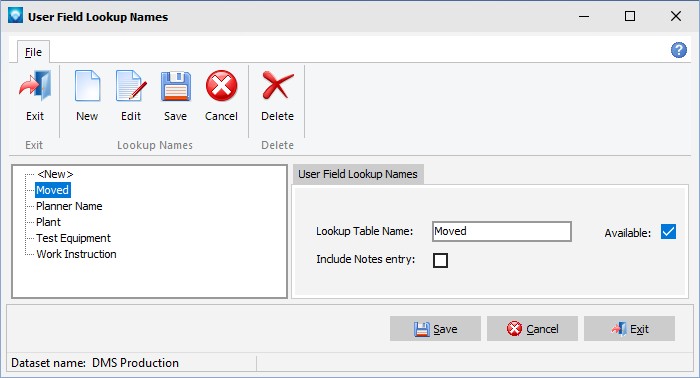The width and height of the screenshot is (700, 378).
Task: Select Planner Name in the list
Action: tap(69, 206)
